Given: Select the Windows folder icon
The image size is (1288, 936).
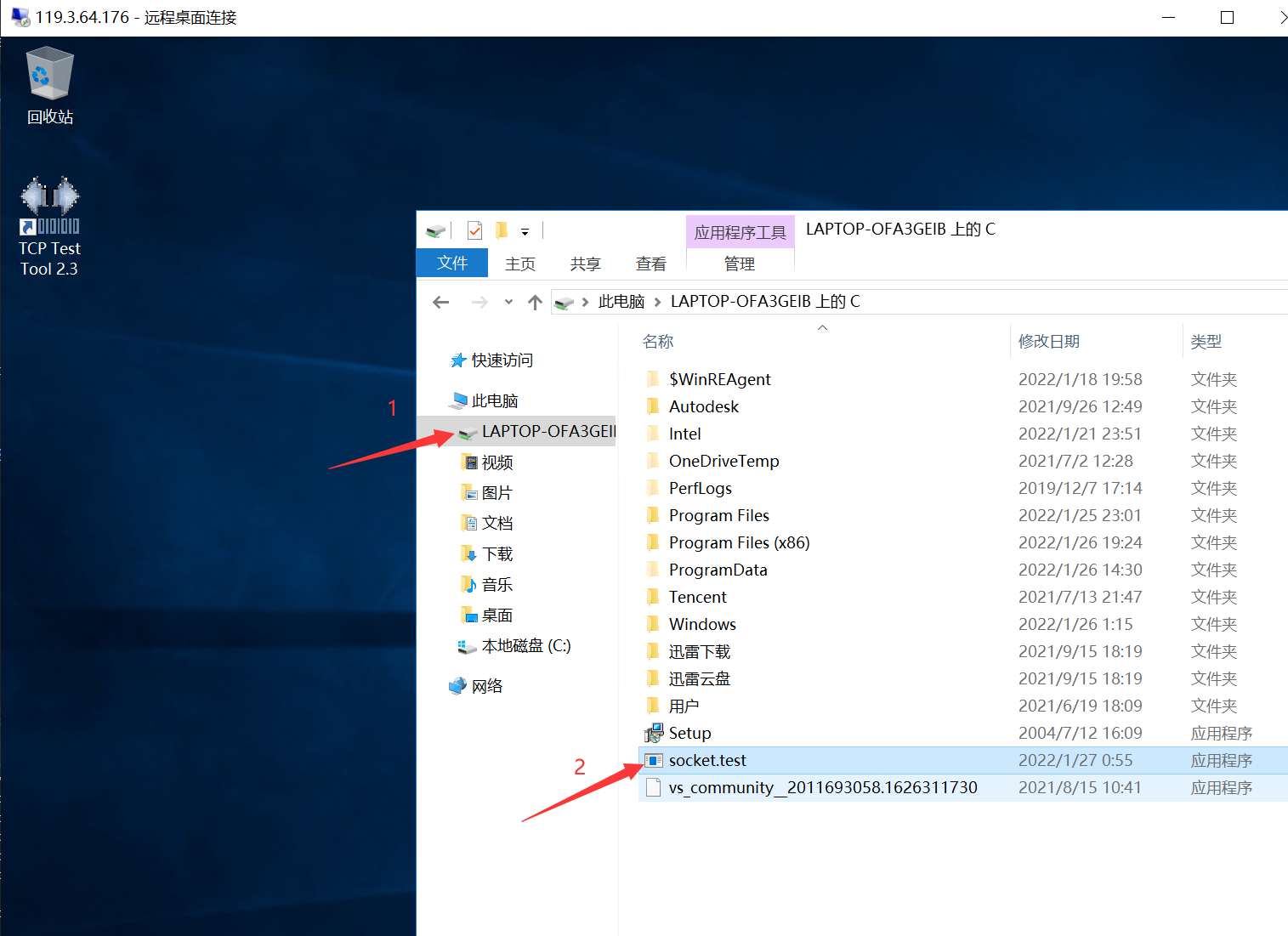Looking at the screenshot, I should pos(653,624).
